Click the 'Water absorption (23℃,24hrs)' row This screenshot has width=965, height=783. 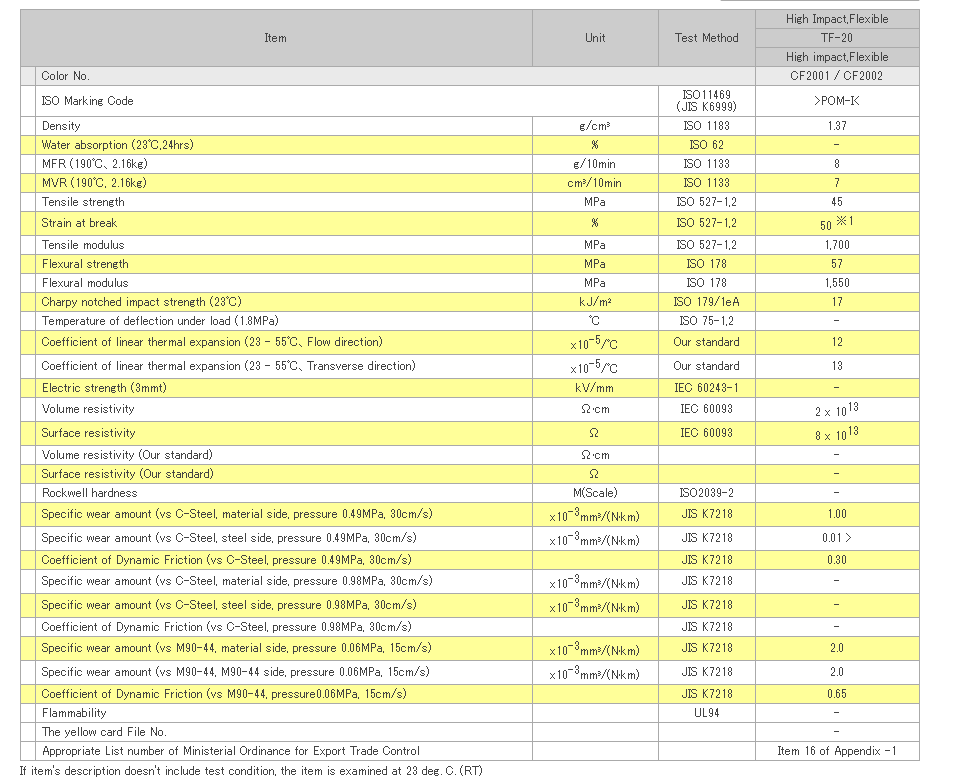[470, 145]
